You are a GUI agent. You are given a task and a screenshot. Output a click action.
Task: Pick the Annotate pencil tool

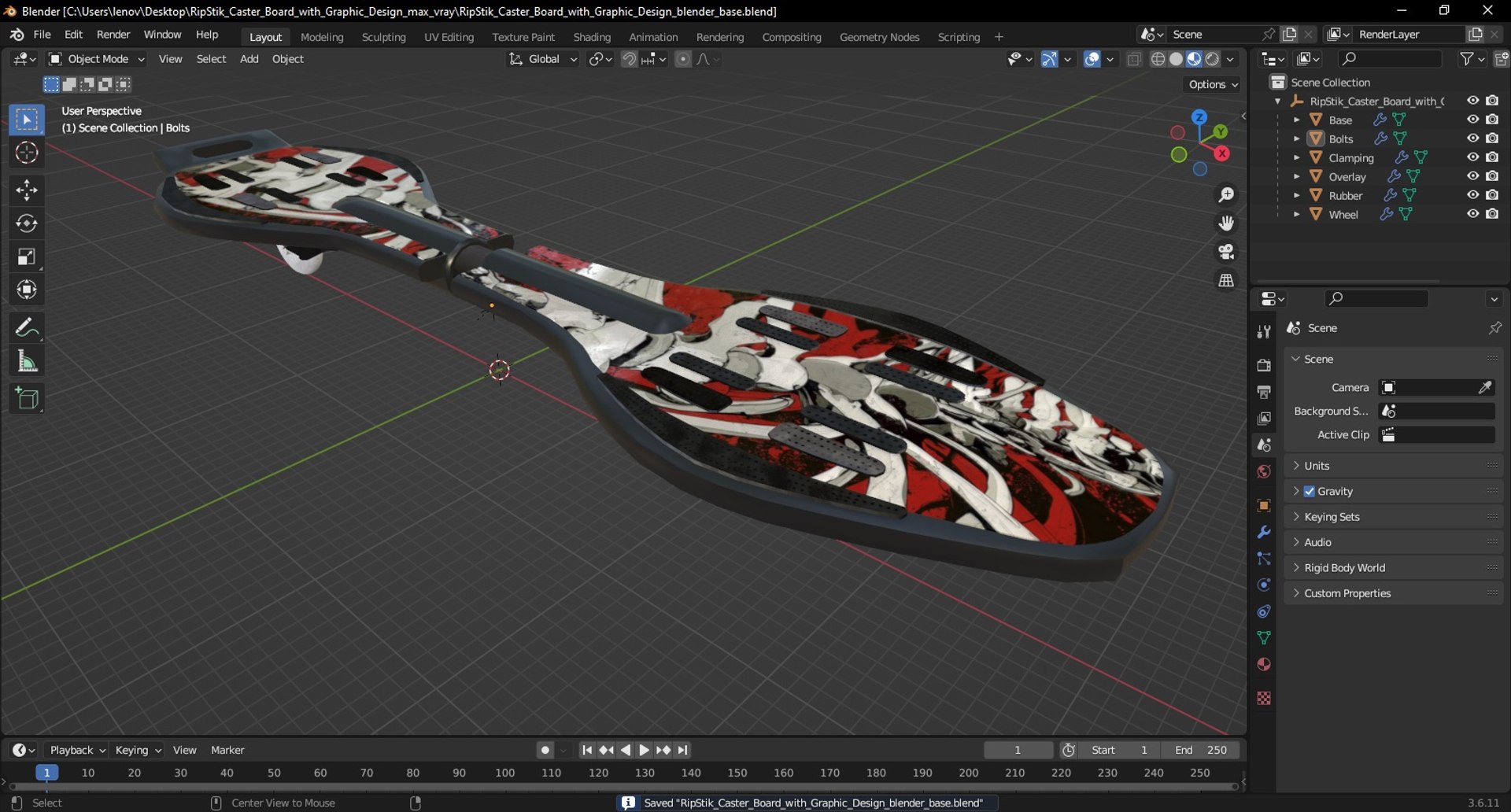[x=27, y=327]
